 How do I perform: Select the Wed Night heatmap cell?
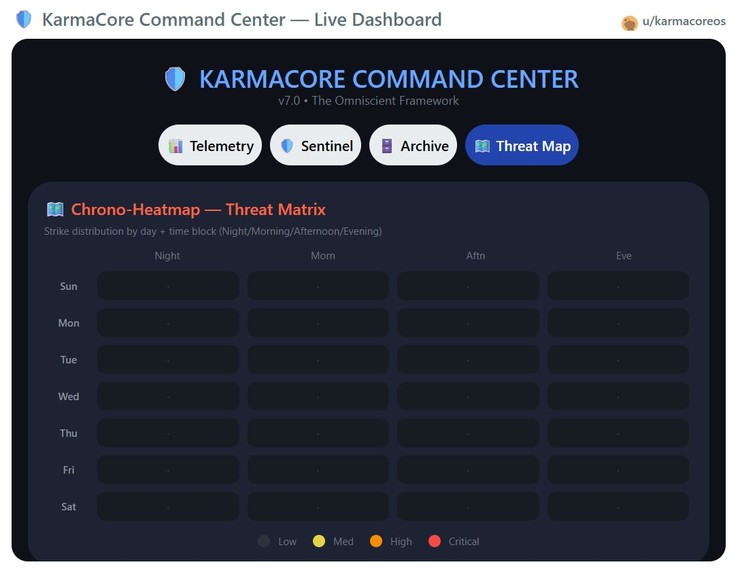pyautogui.click(x=168, y=396)
